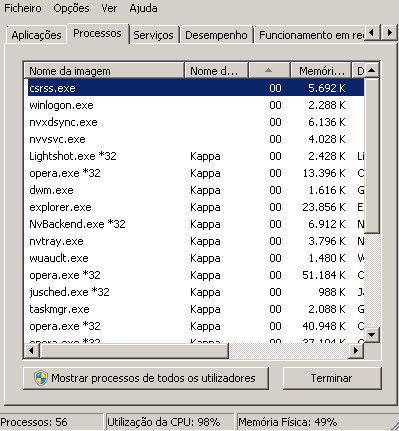This screenshot has width=399, height=431.
Task: Select the wuauclt.exe process
Action: [x=195, y=258]
